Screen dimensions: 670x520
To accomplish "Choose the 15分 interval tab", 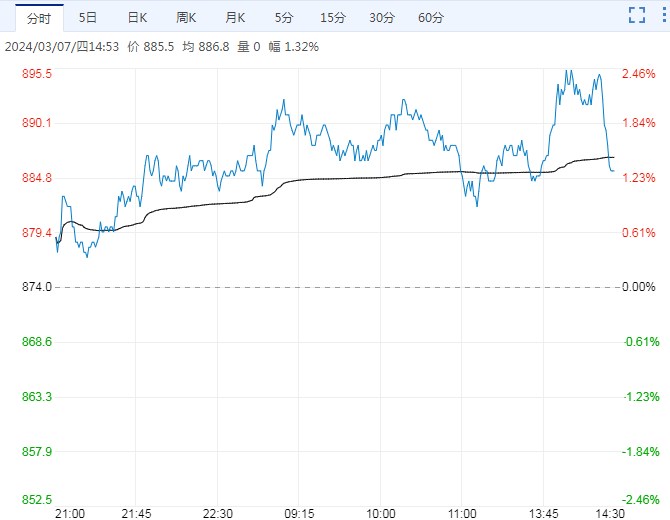I will click(332, 18).
